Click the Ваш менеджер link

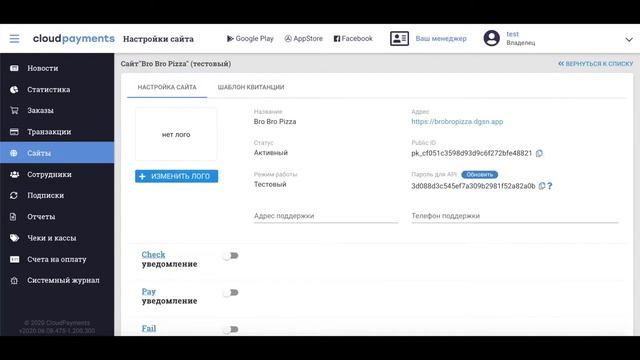tap(441, 38)
